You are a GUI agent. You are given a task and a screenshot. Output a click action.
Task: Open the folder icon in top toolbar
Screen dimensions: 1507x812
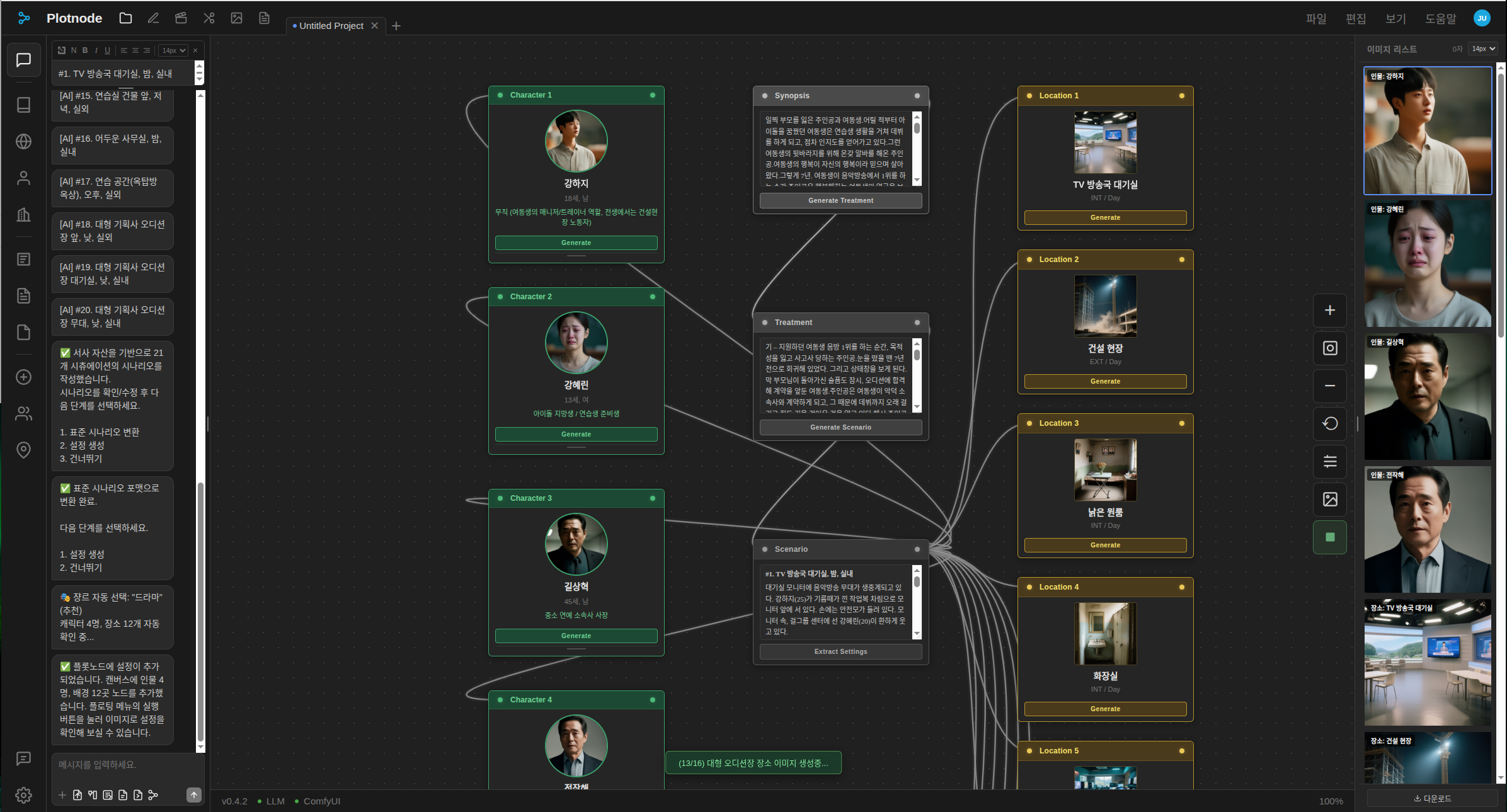pyautogui.click(x=125, y=18)
